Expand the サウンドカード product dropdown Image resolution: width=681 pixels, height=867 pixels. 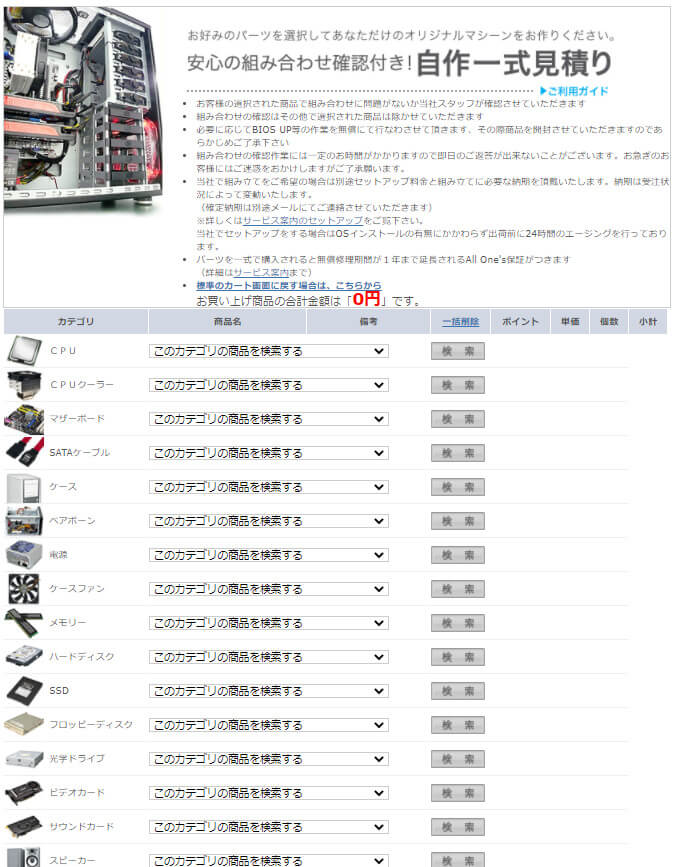(268, 827)
